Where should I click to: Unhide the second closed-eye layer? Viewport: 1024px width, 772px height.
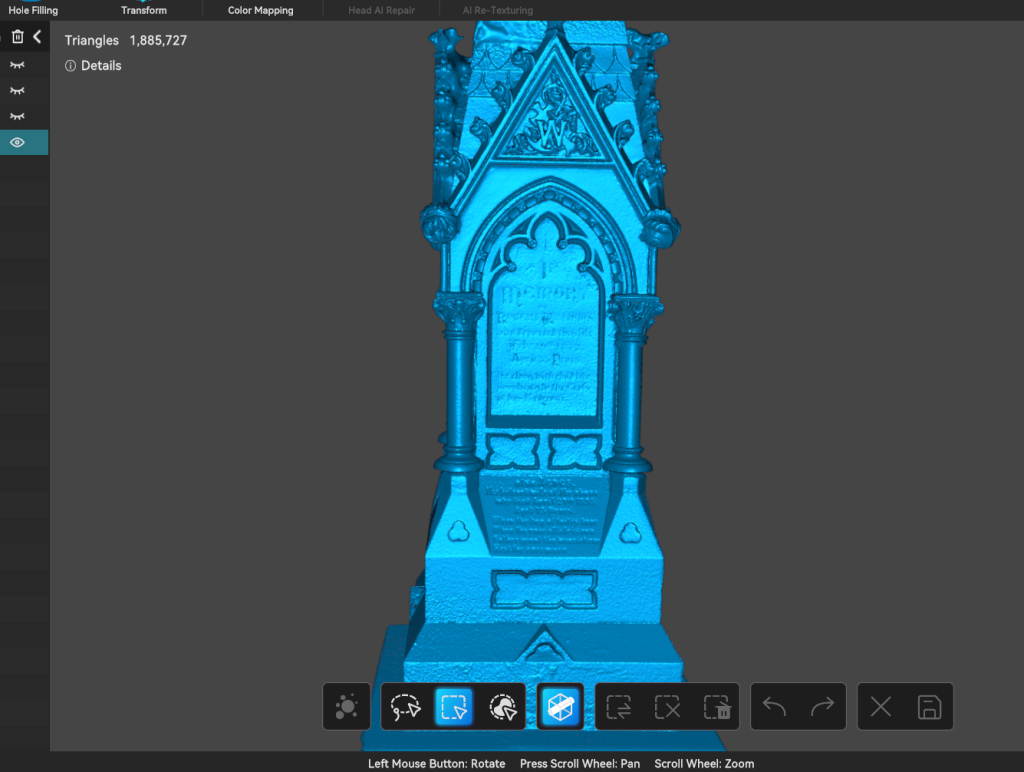pyautogui.click(x=17, y=91)
